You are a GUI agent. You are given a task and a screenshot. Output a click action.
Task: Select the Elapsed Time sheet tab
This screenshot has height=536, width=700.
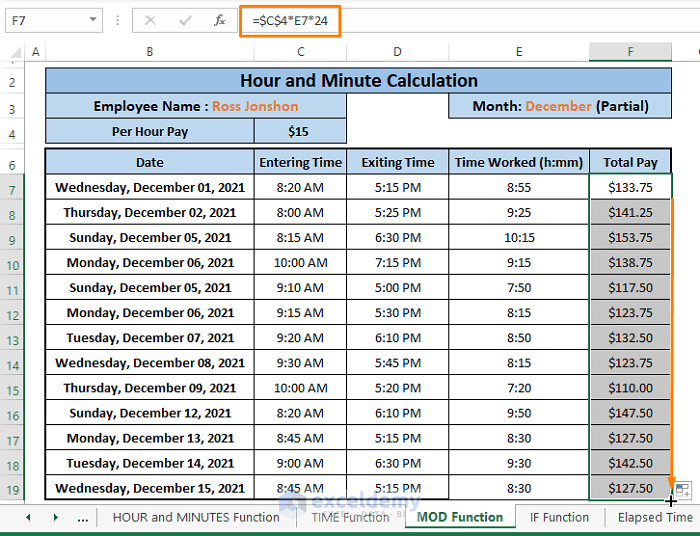tap(655, 517)
